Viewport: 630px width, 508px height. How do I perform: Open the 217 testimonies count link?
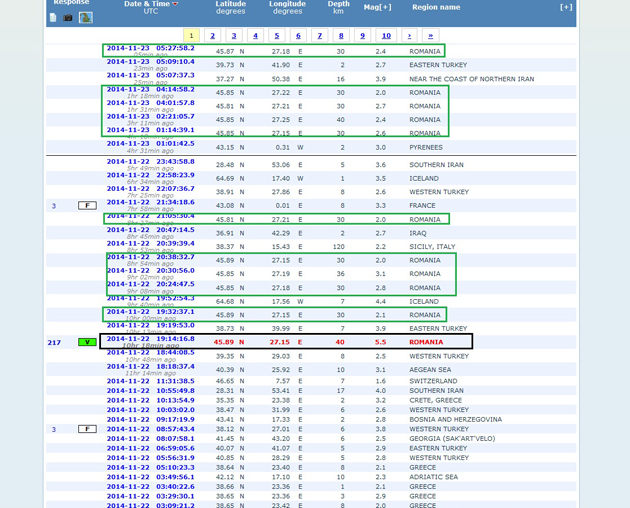pos(54,342)
